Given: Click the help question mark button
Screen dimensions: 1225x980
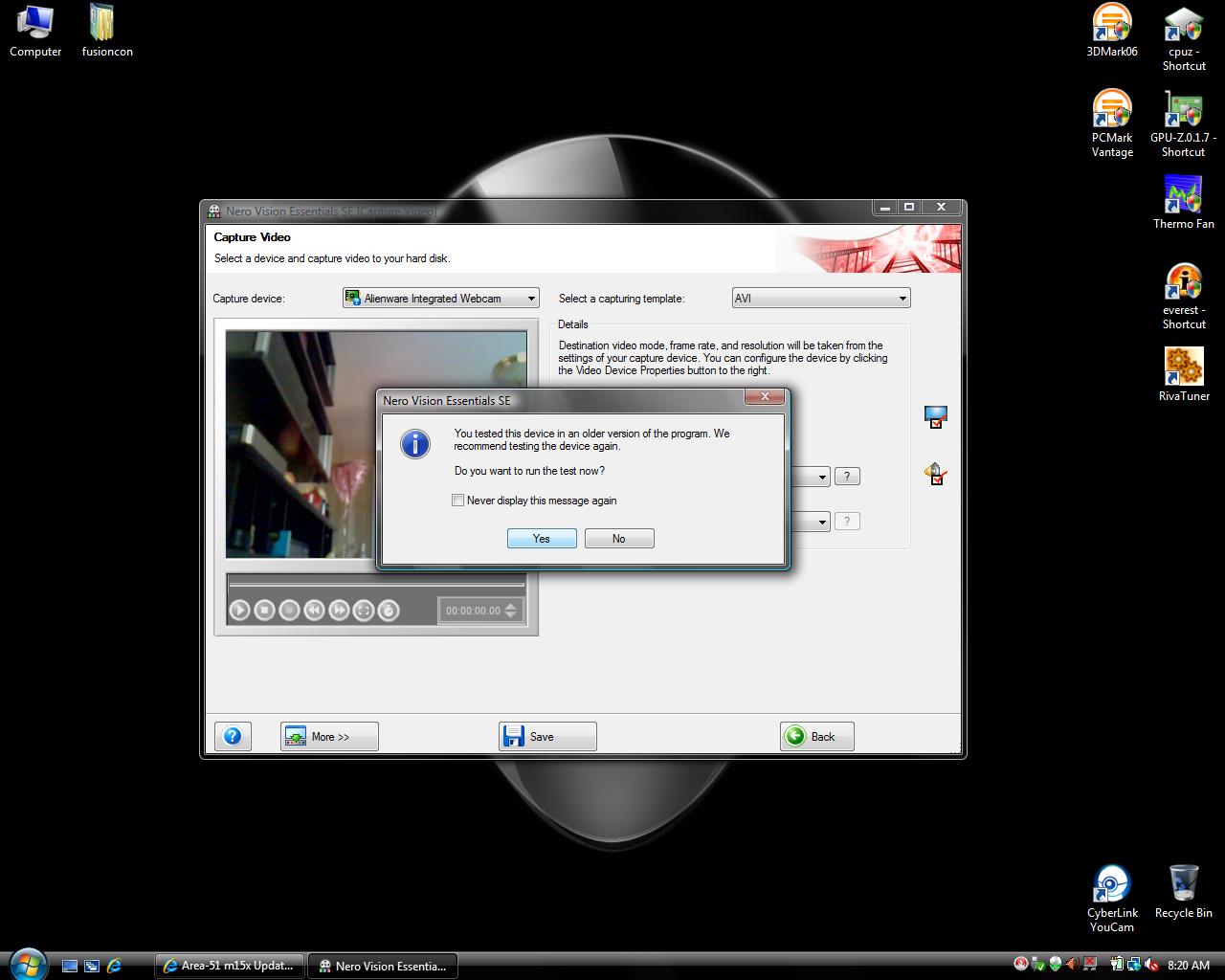Looking at the screenshot, I should [x=233, y=736].
